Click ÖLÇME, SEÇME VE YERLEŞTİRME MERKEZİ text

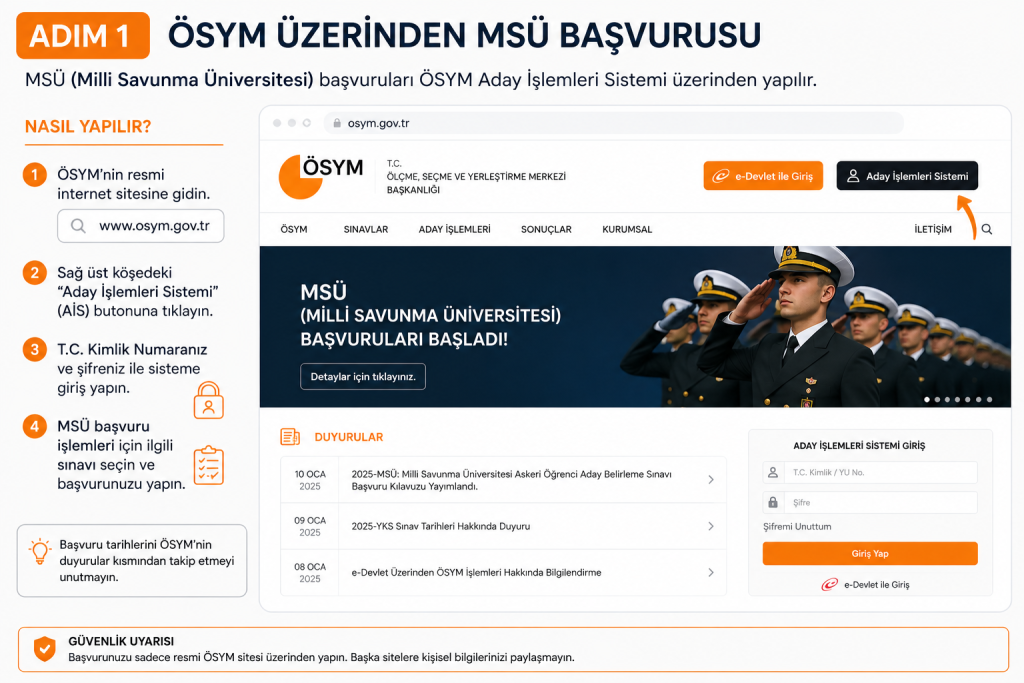[x=476, y=176]
